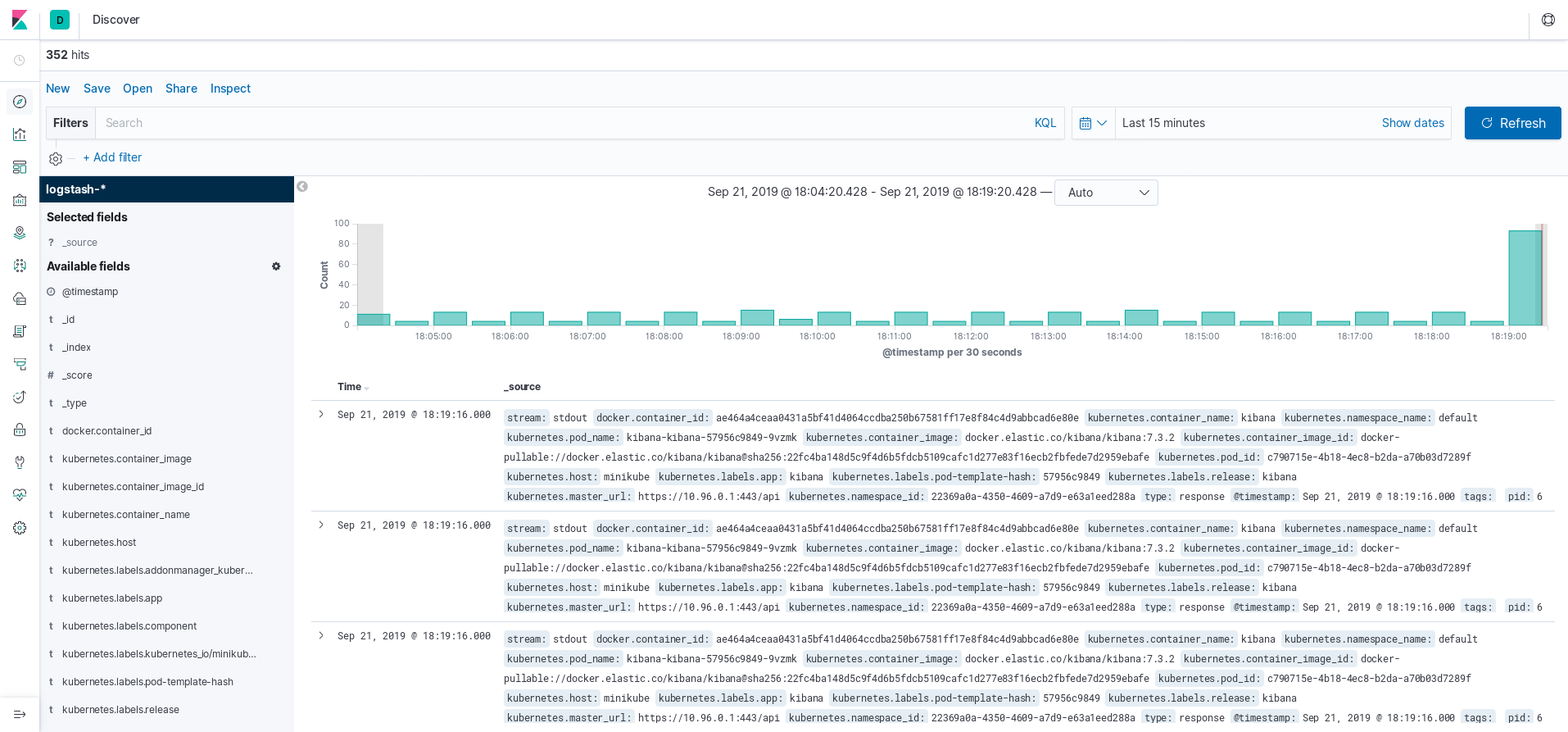Open the Visualize app in sidebar
Screen dimensions: 1568x732
(x=20, y=134)
